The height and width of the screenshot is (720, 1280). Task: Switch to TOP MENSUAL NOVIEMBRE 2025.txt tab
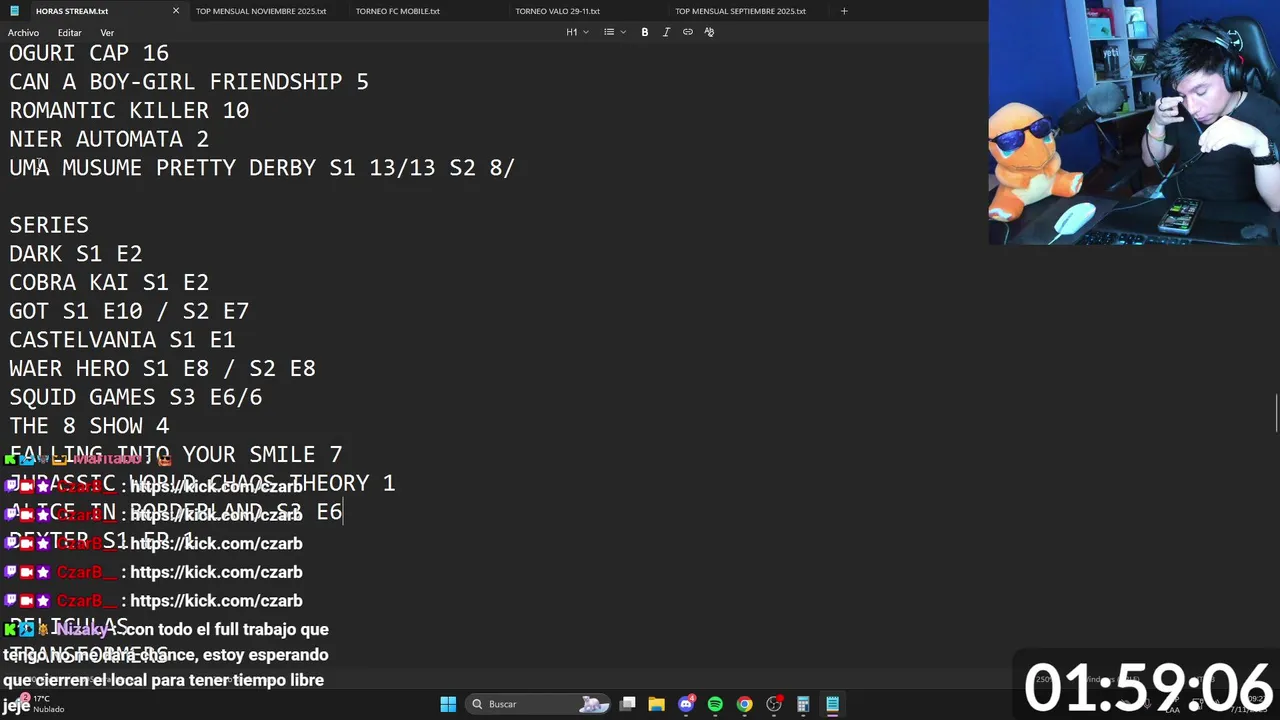click(261, 11)
